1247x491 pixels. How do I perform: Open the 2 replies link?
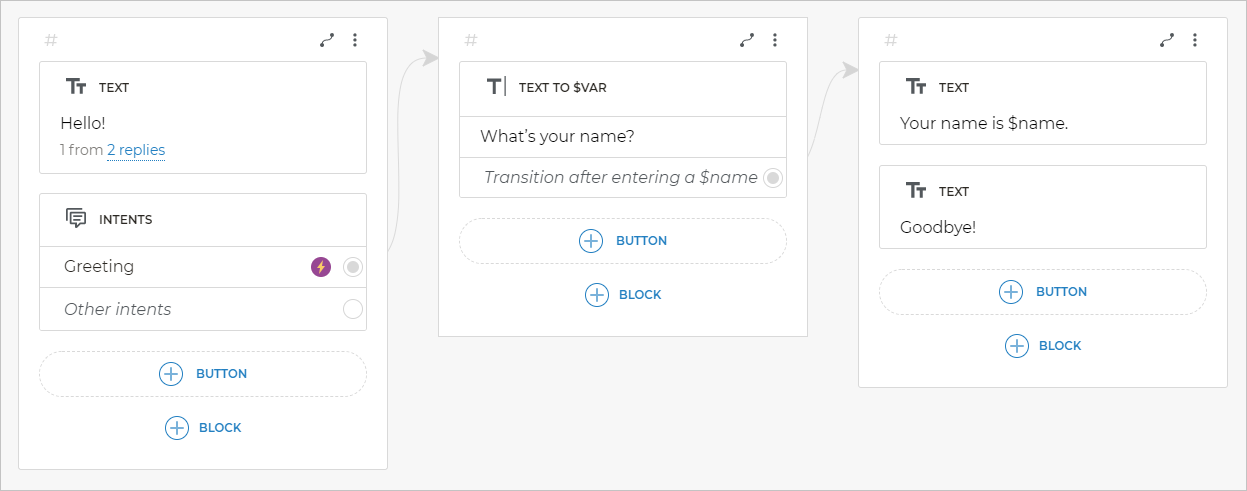136,150
